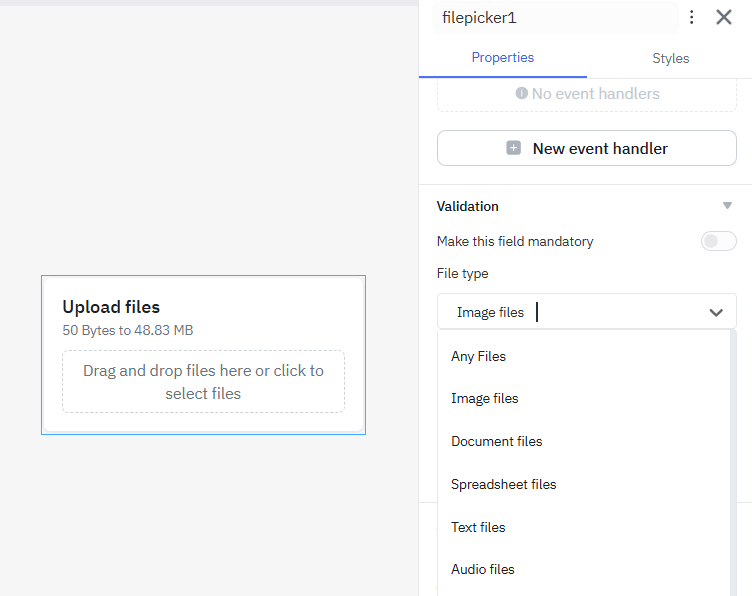The height and width of the screenshot is (596, 752).
Task: Choose Image files option in dropdown list
Action: [485, 398]
